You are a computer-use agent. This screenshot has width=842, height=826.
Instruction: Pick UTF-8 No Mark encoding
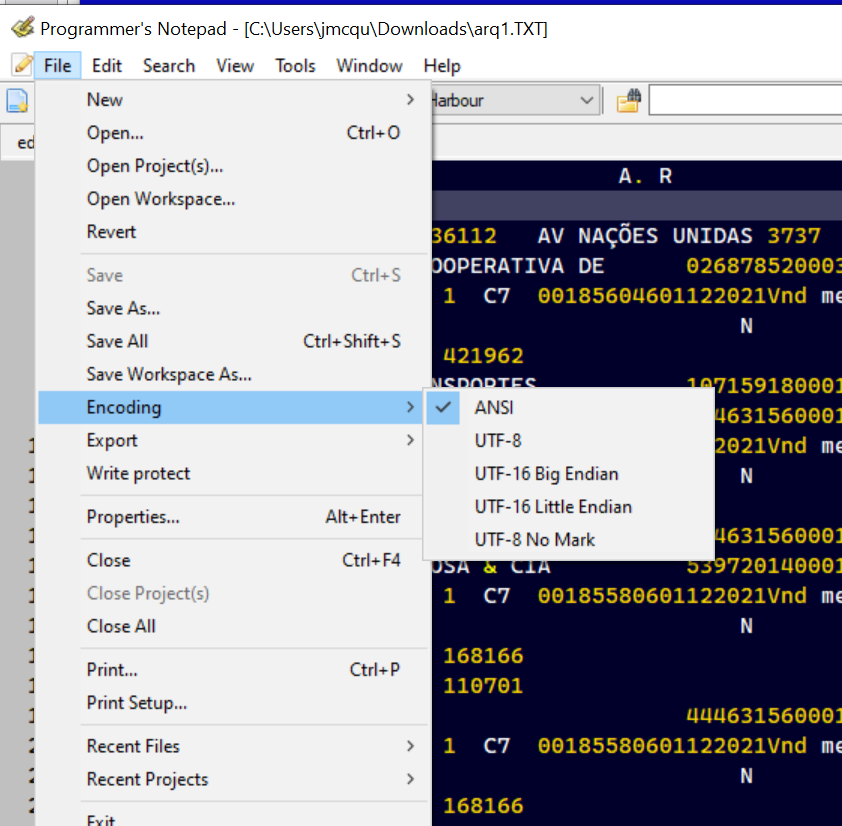[x=534, y=539]
